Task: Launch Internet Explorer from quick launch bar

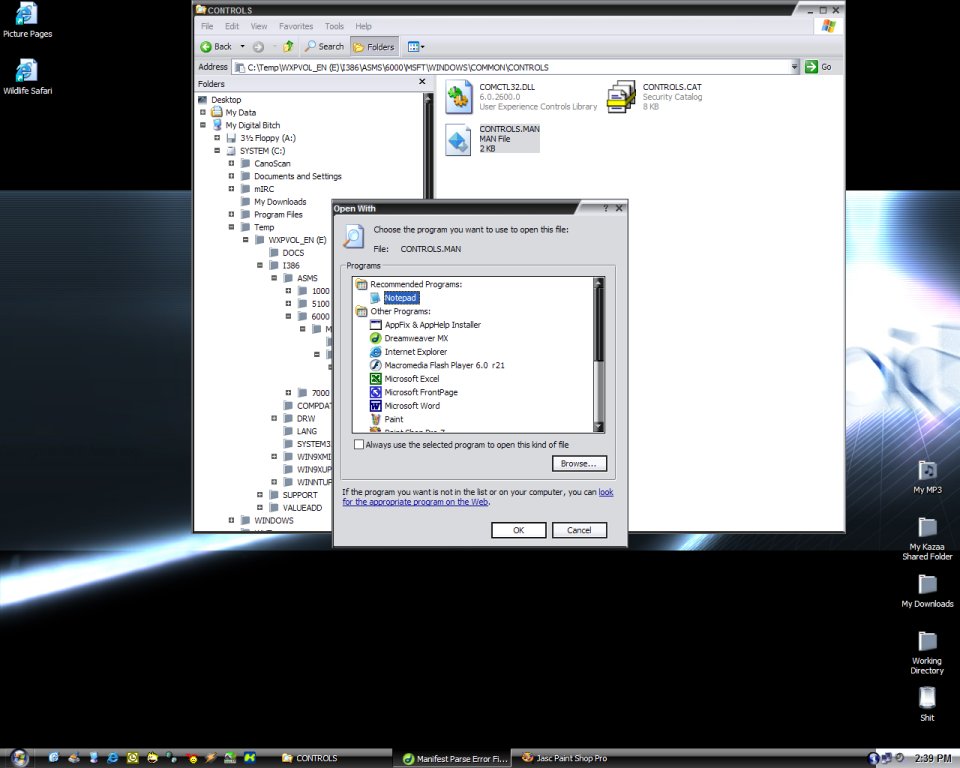Action: [x=113, y=758]
